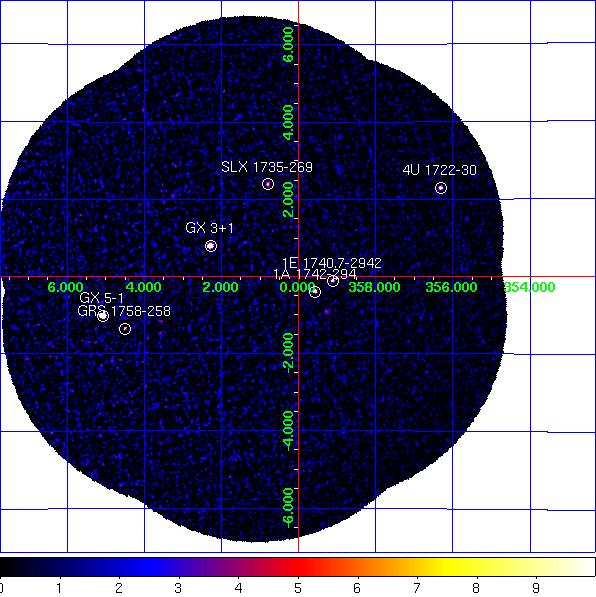Click the 358.000 longitude axis label
Viewport: 596px width, 597px height.
(x=374, y=287)
